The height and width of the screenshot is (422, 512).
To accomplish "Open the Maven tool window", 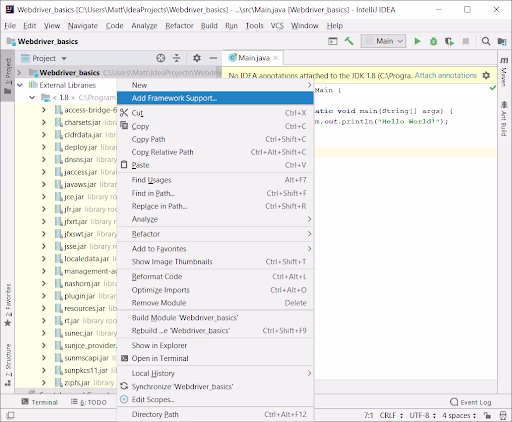I will click(504, 72).
